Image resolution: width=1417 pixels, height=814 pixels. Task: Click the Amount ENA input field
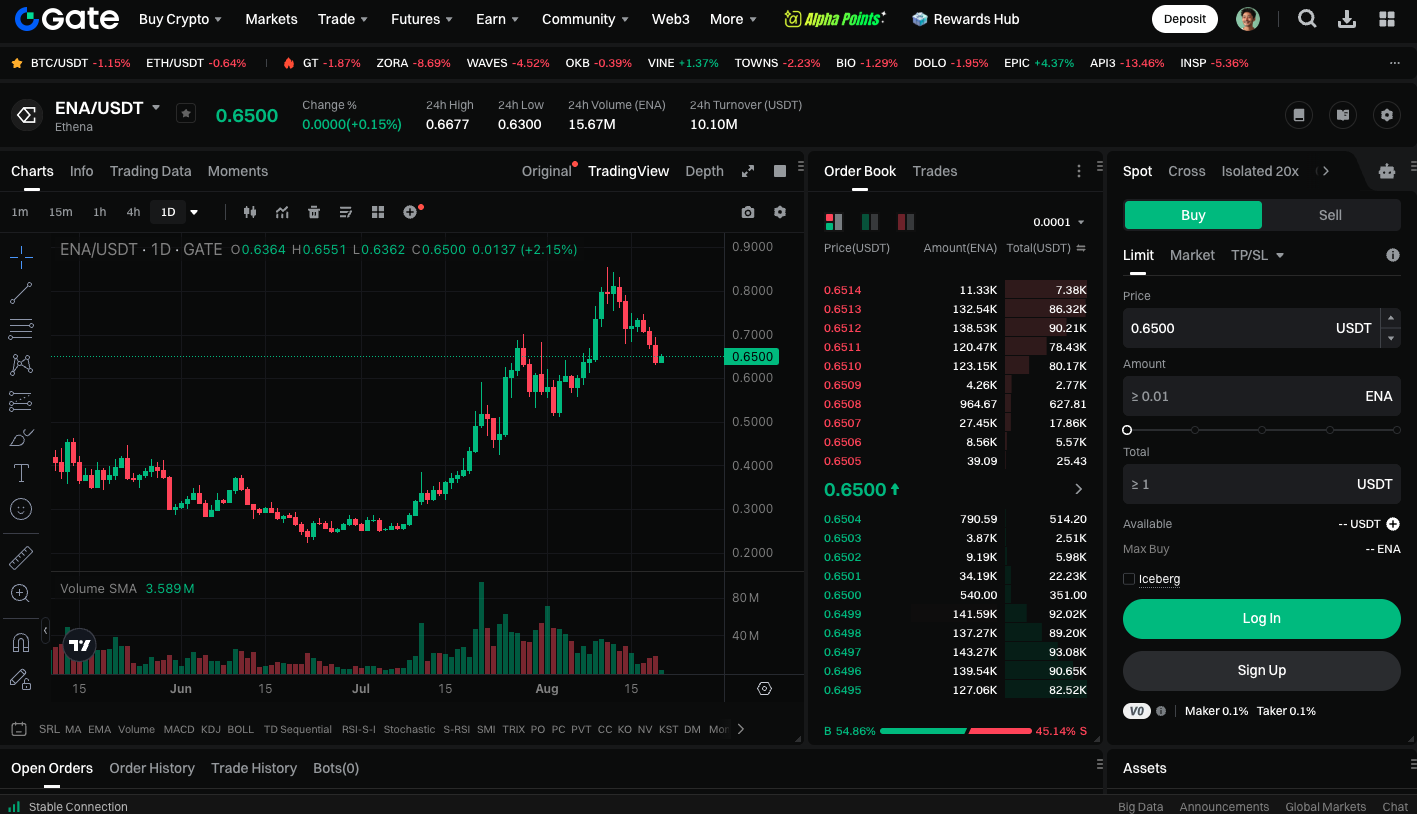(1261, 396)
